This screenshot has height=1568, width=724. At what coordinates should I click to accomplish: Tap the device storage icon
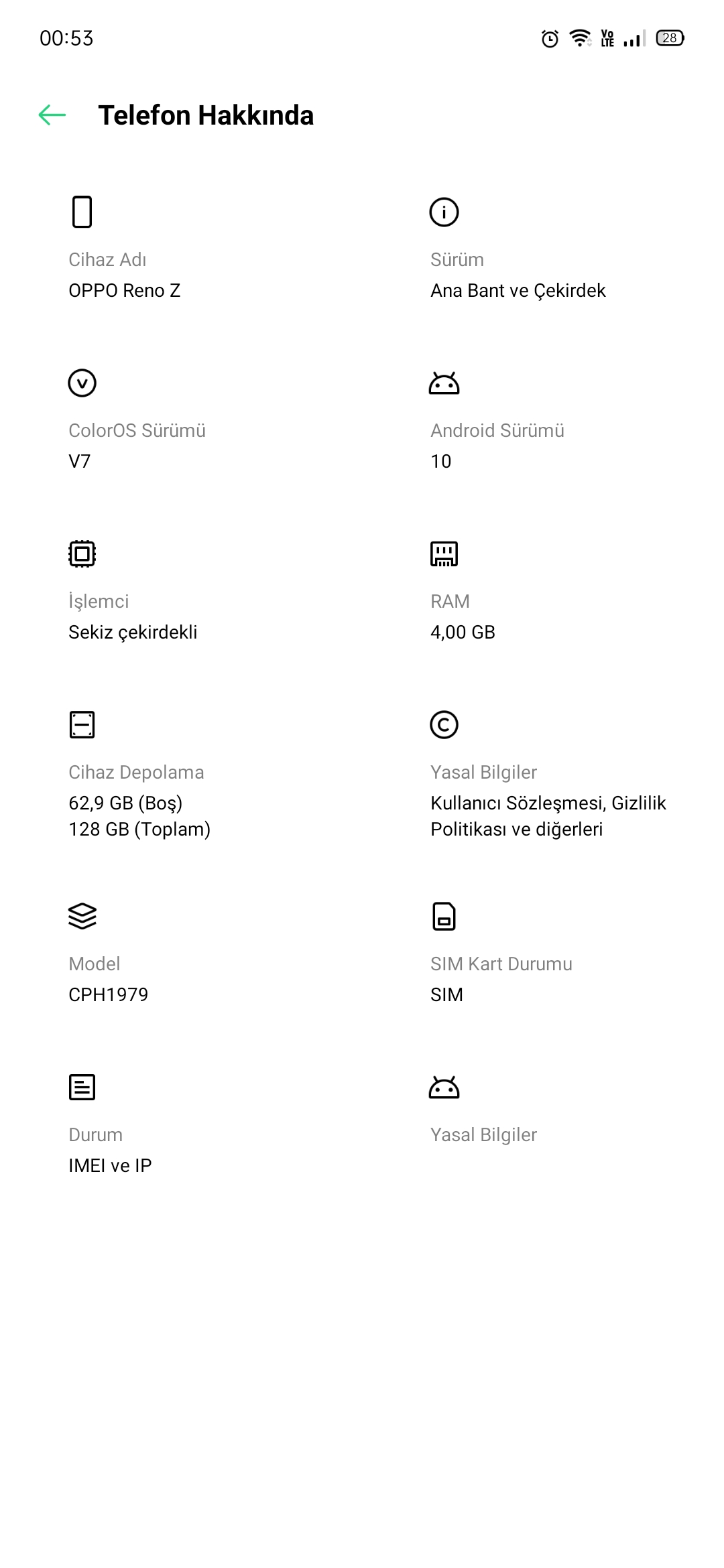[x=82, y=724]
